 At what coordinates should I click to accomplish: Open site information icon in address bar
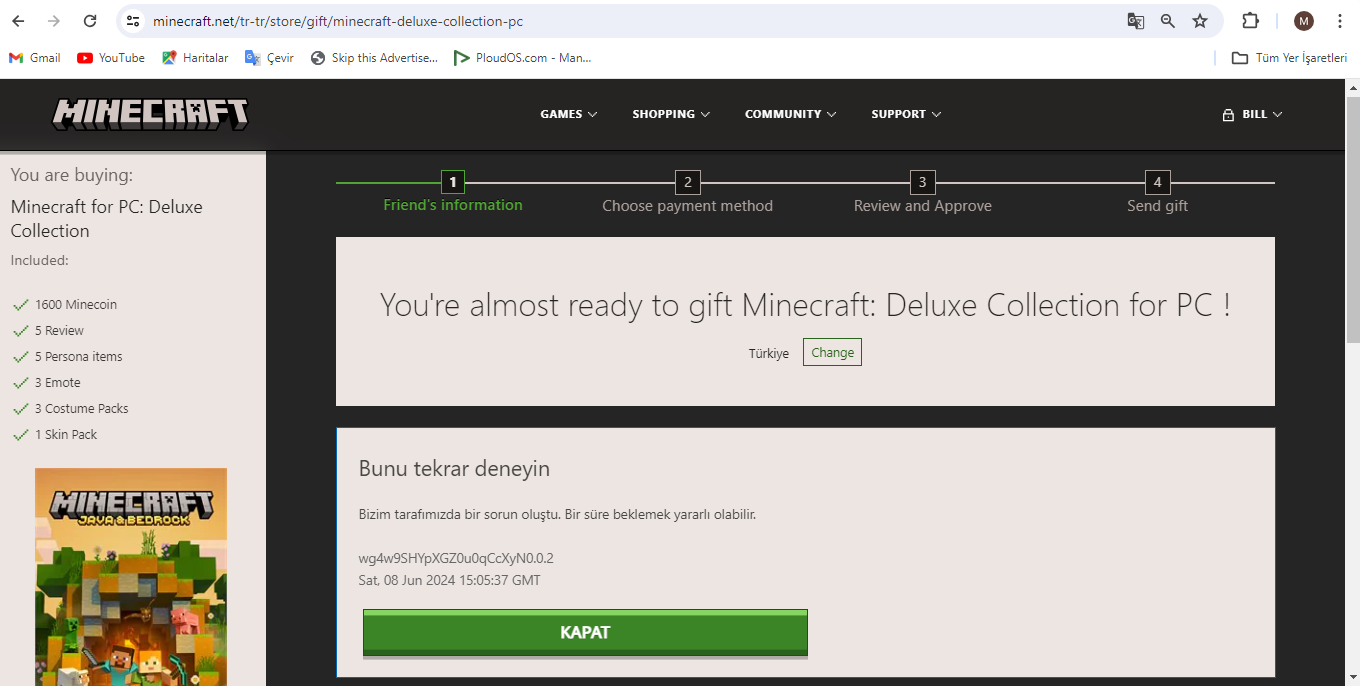point(133,21)
